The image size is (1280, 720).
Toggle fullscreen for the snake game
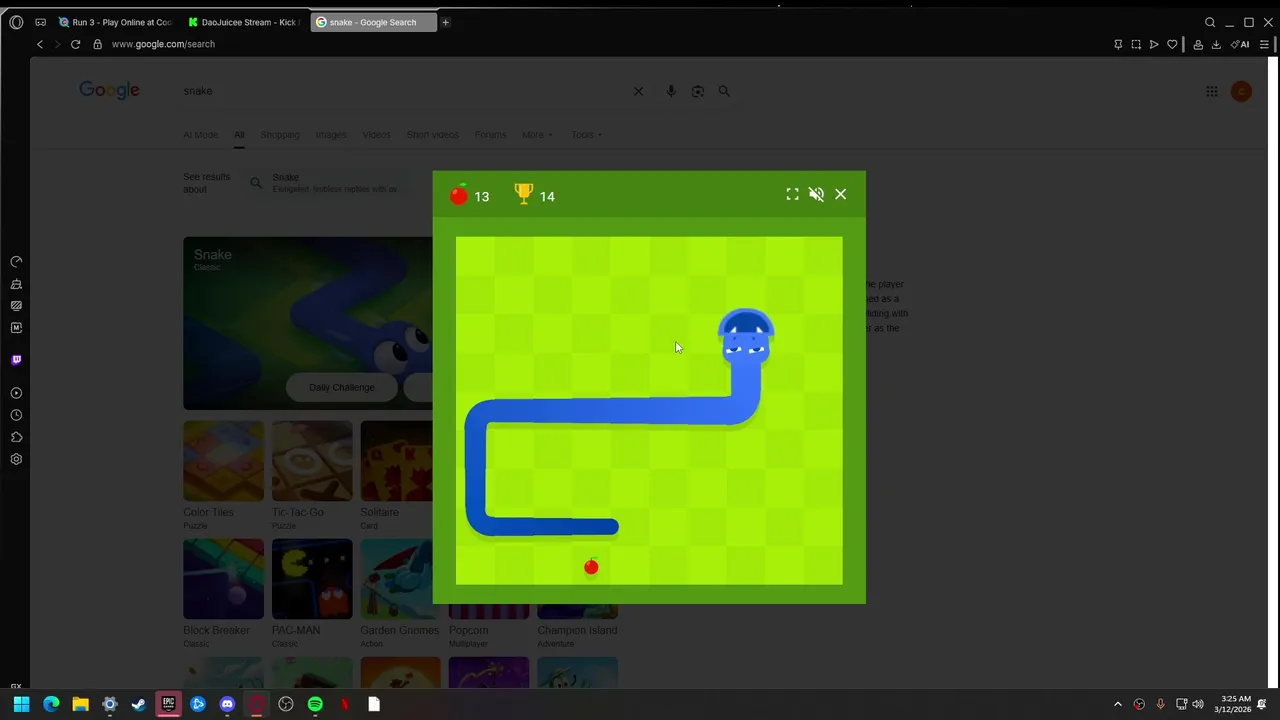point(792,194)
